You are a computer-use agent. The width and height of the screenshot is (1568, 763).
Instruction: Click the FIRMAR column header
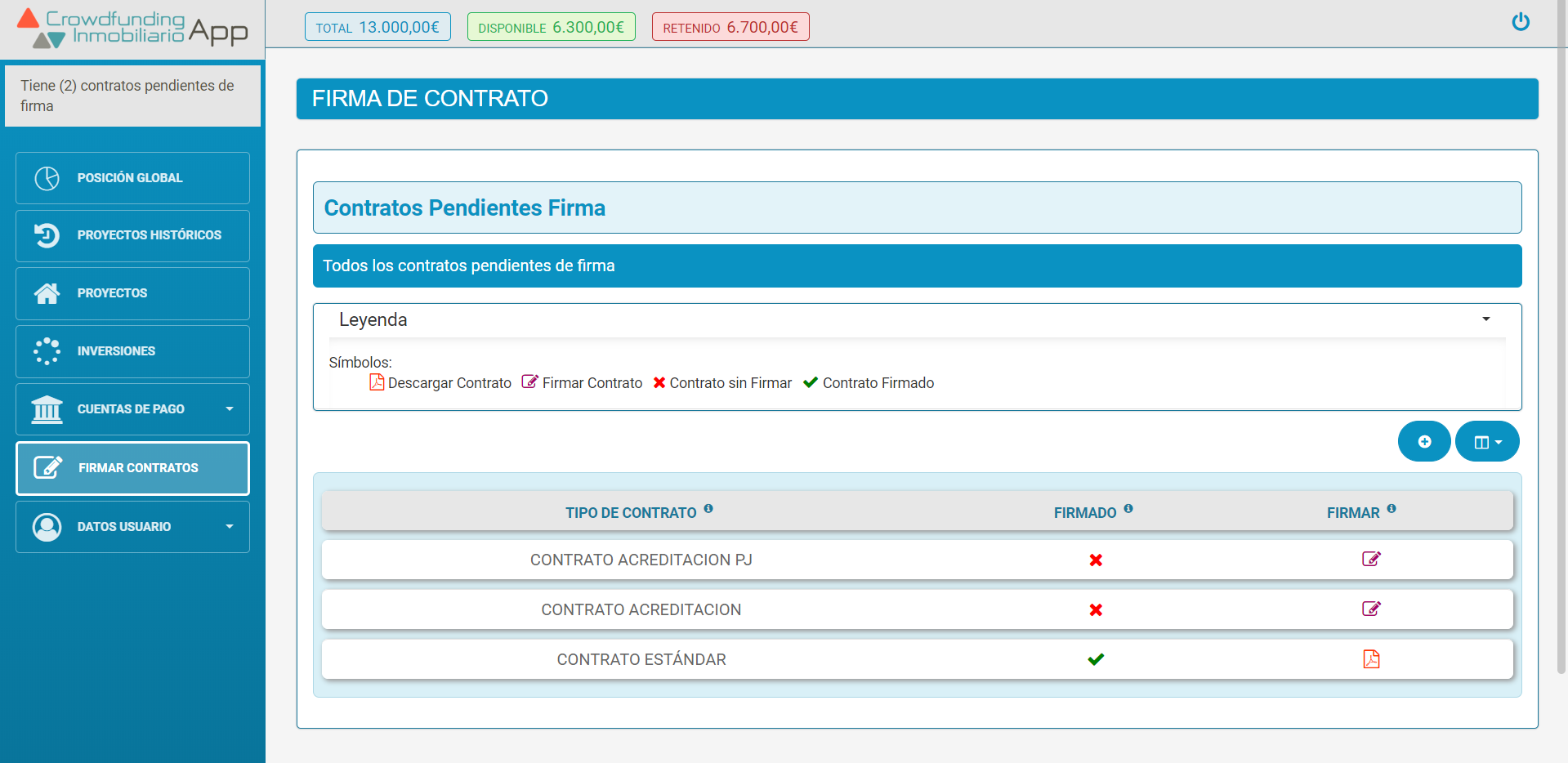click(1353, 513)
